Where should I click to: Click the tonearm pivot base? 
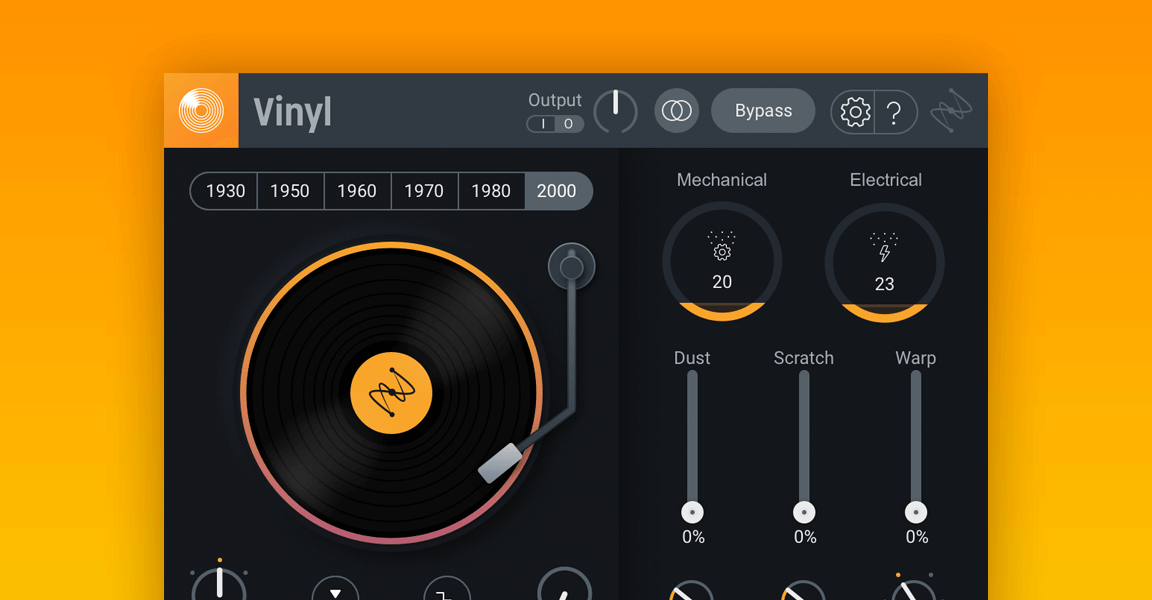(x=572, y=267)
